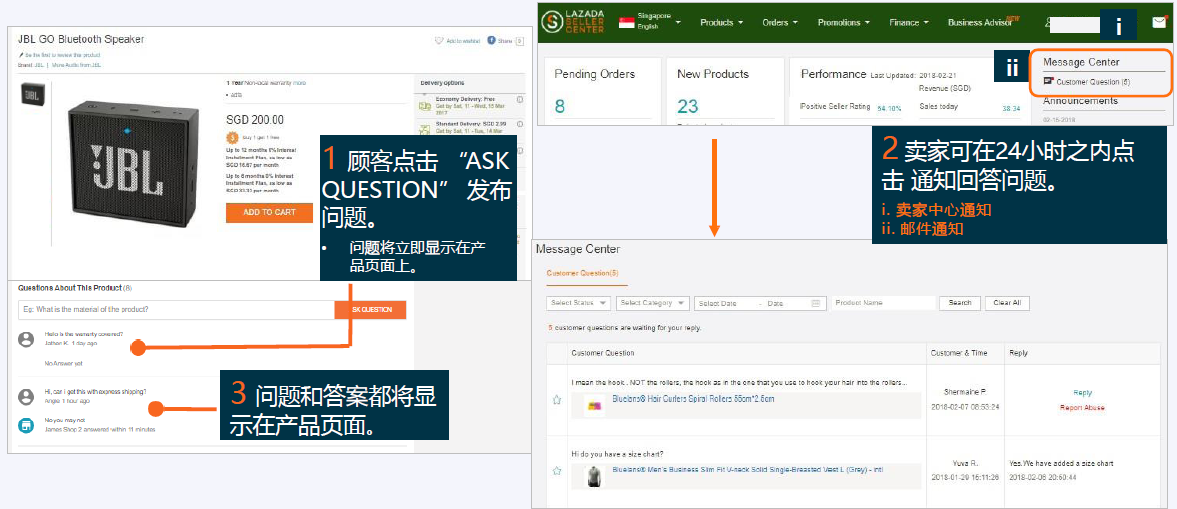This screenshot has width=1177, height=509.
Task: Select the Customer Question(5) tab
Action: click(x=582, y=273)
